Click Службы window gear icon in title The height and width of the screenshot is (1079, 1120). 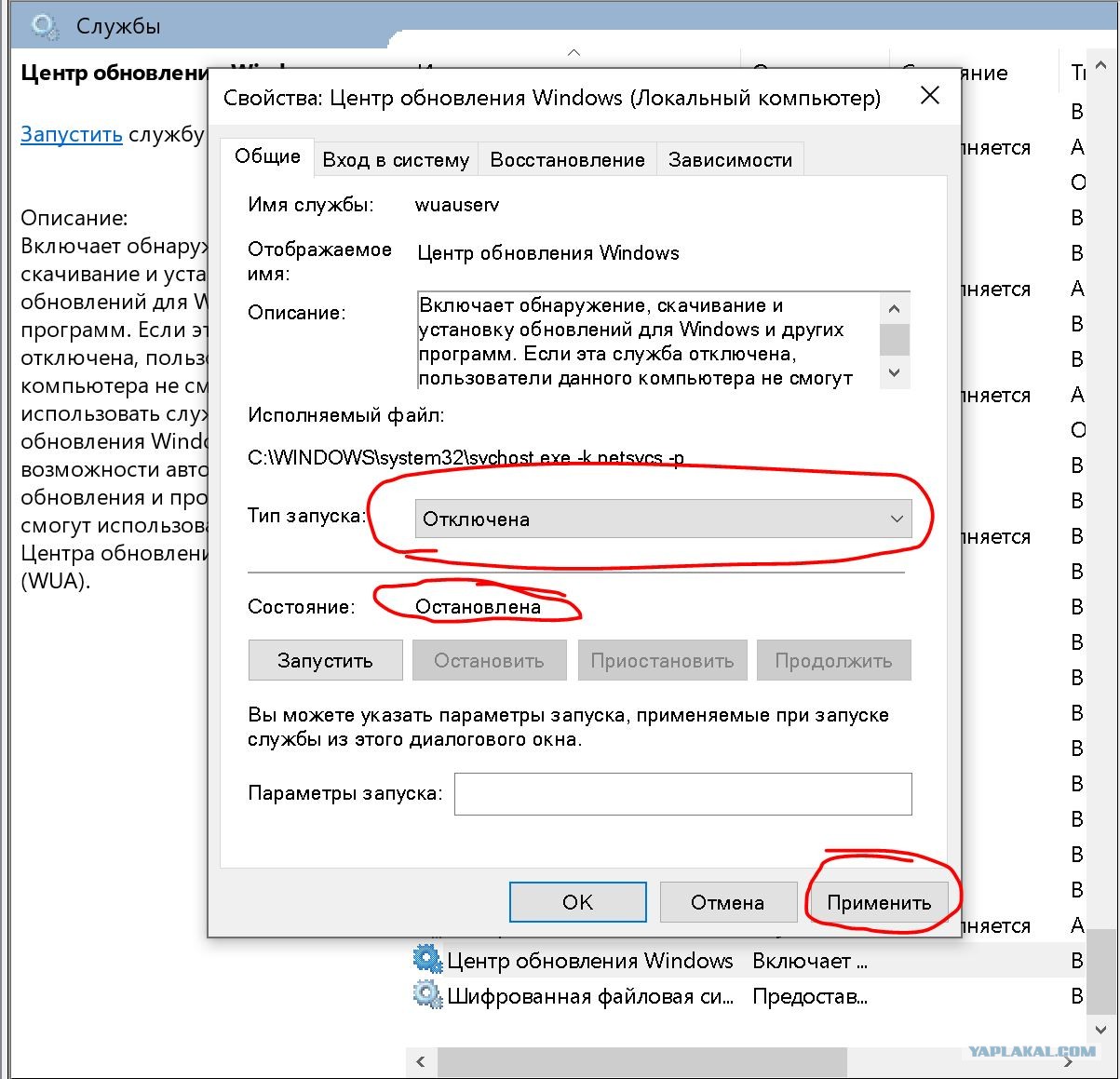(45, 26)
